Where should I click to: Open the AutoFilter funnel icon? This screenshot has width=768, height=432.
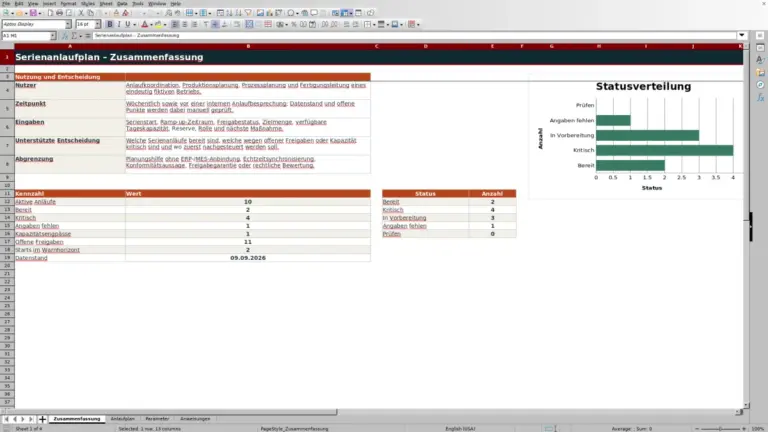[x=248, y=13]
